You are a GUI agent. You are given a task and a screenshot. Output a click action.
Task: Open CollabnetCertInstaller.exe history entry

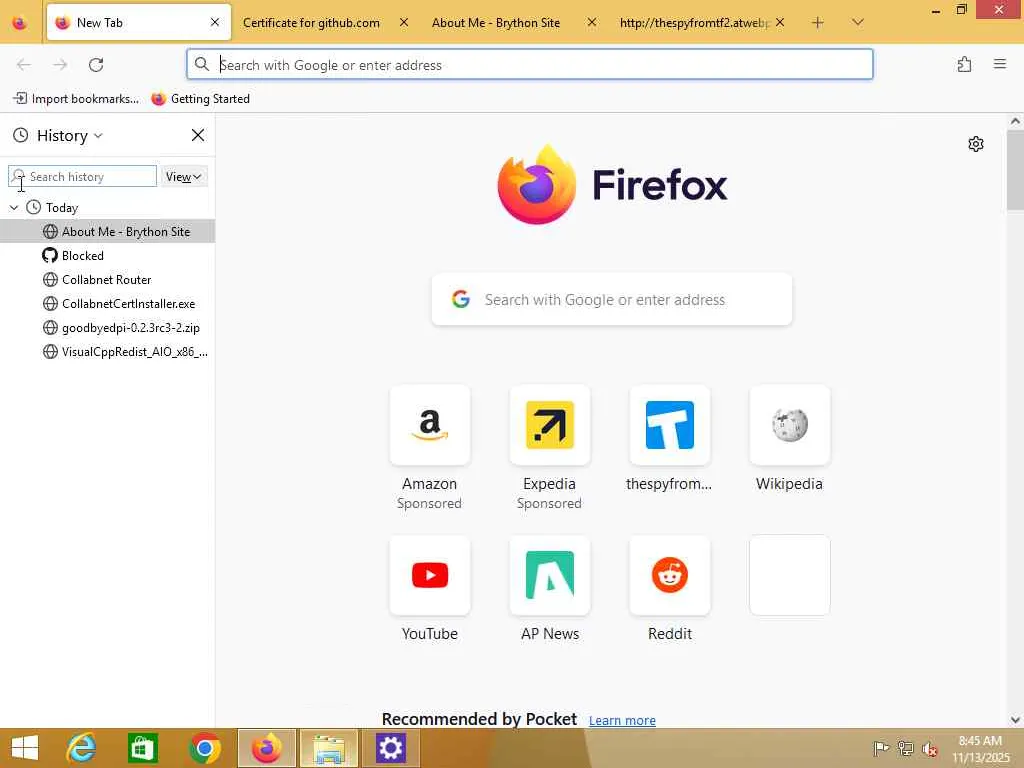(x=108, y=304)
